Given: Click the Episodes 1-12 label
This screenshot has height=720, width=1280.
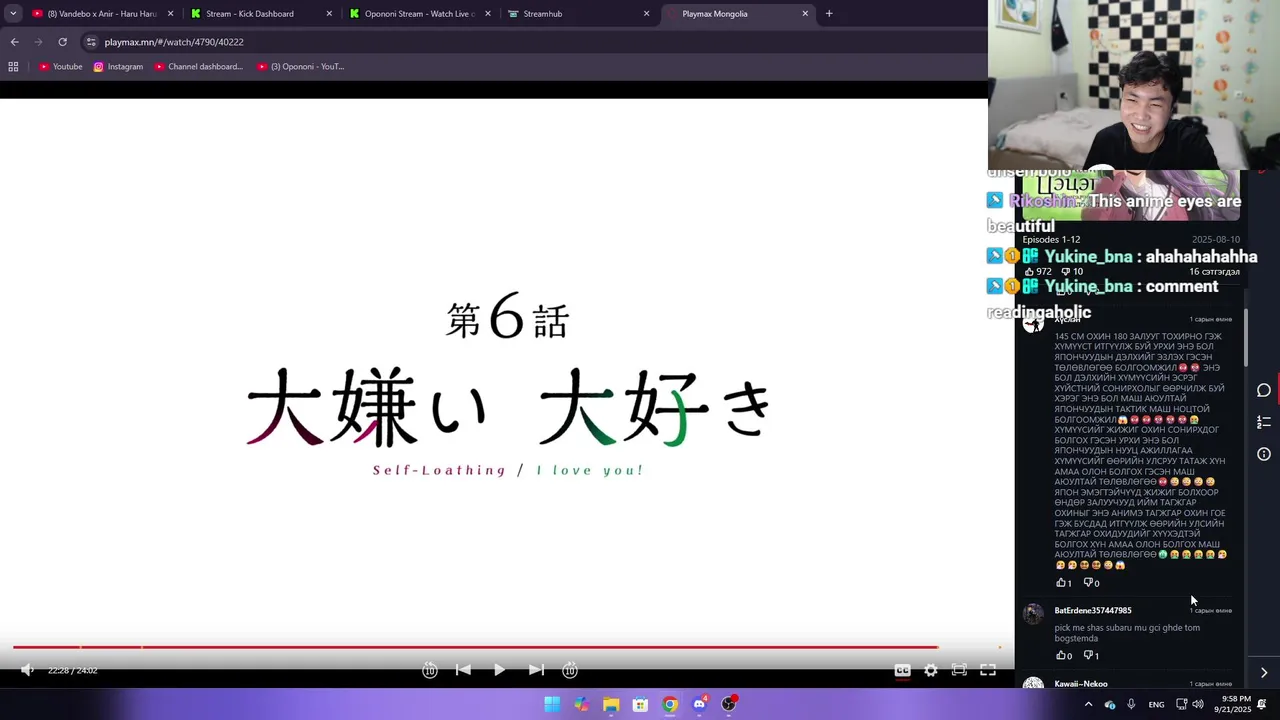Looking at the screenshot, I should click(x=1051, y=240).
